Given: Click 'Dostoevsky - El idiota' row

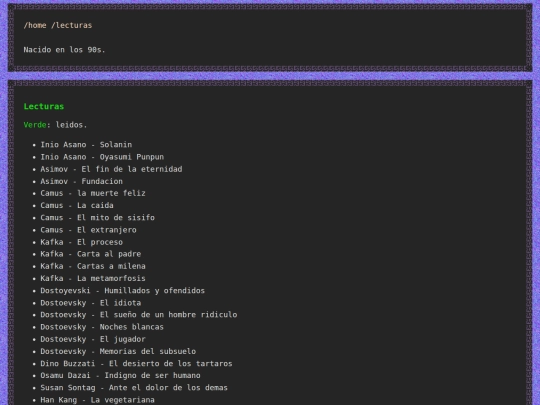Looking at the screenshot, I should [x=91, y=303].
